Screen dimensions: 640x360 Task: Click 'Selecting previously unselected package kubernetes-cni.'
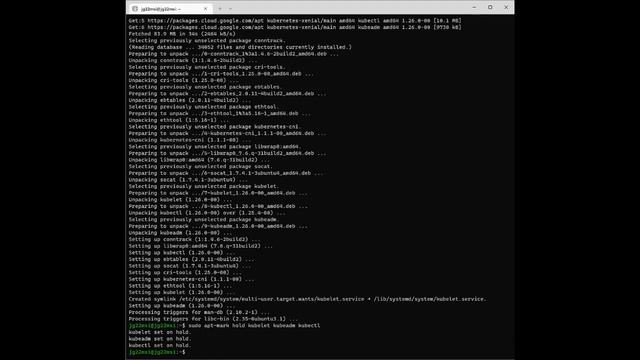(215, 127)
